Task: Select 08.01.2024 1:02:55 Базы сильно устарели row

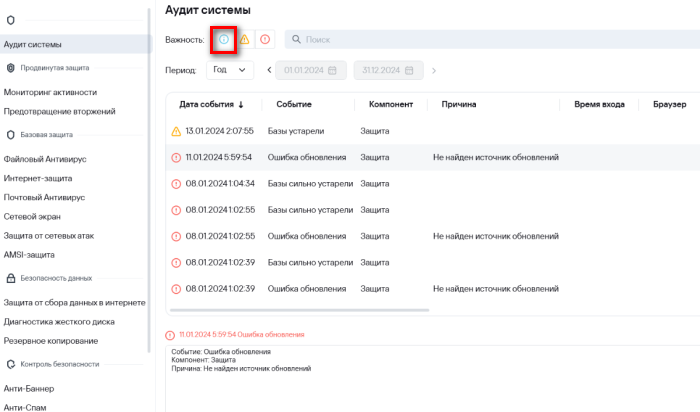Action: tap(433, 210)
